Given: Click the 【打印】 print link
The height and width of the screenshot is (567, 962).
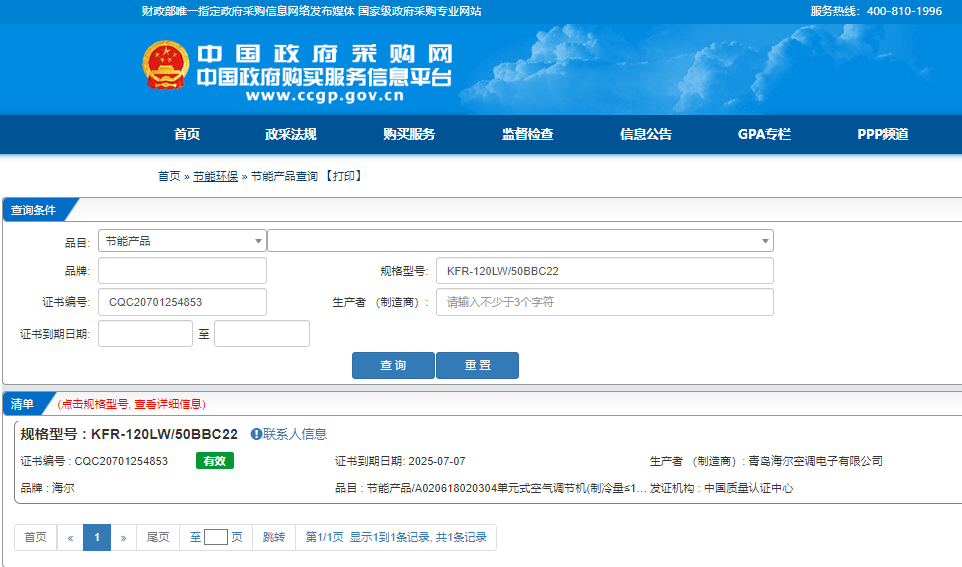Looking at the screenshot, I should (343, 176).
